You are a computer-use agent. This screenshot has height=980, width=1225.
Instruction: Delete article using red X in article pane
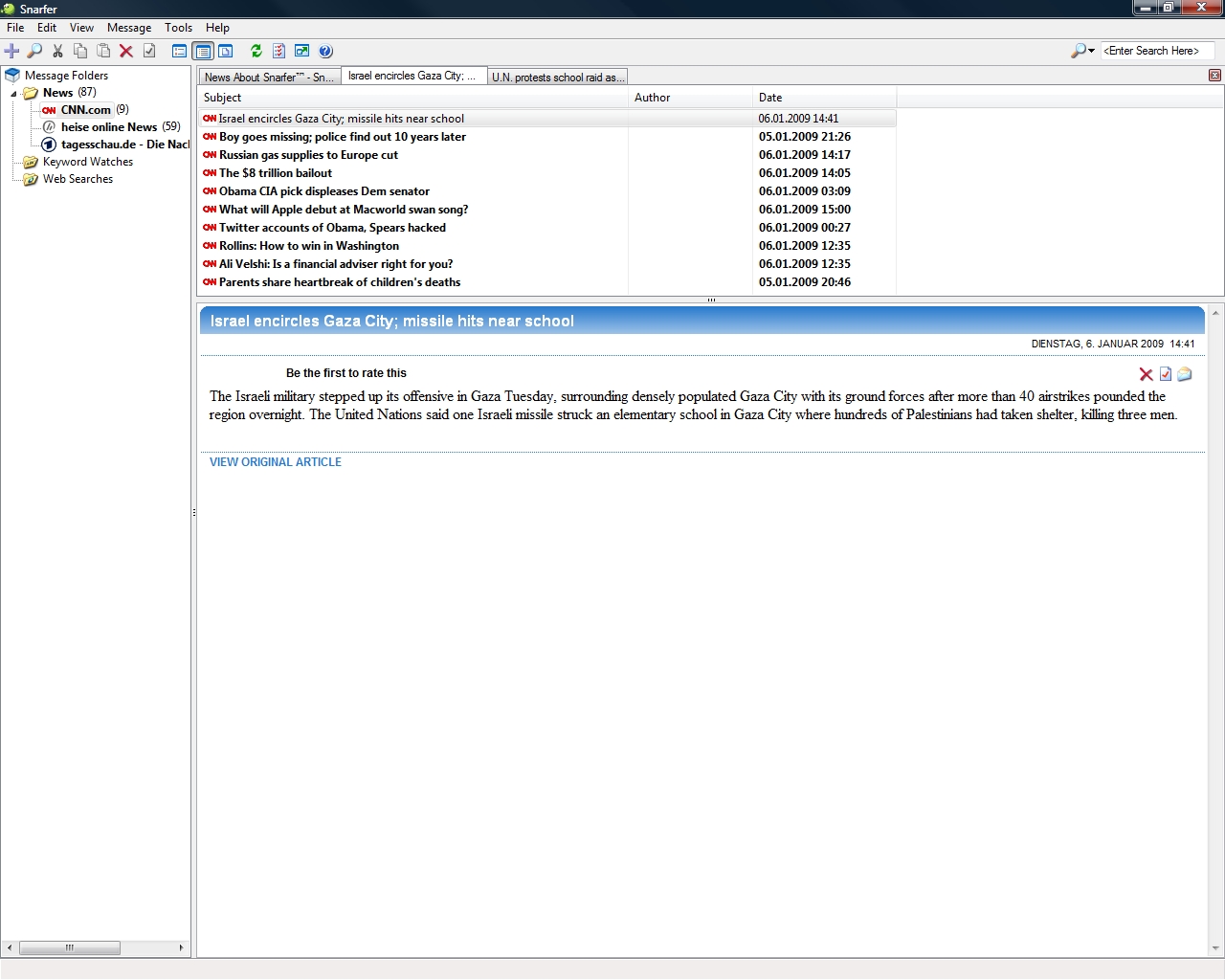[x=1146, y=374]
